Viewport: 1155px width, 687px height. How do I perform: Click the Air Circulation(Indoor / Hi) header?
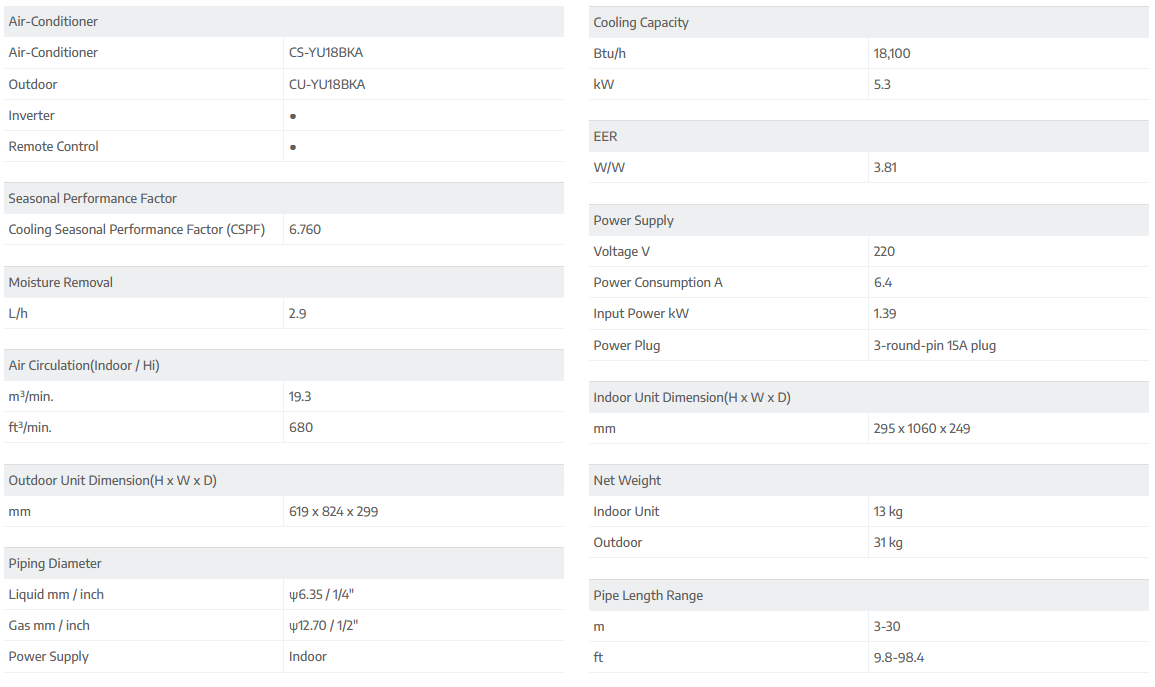click(84, 365)
